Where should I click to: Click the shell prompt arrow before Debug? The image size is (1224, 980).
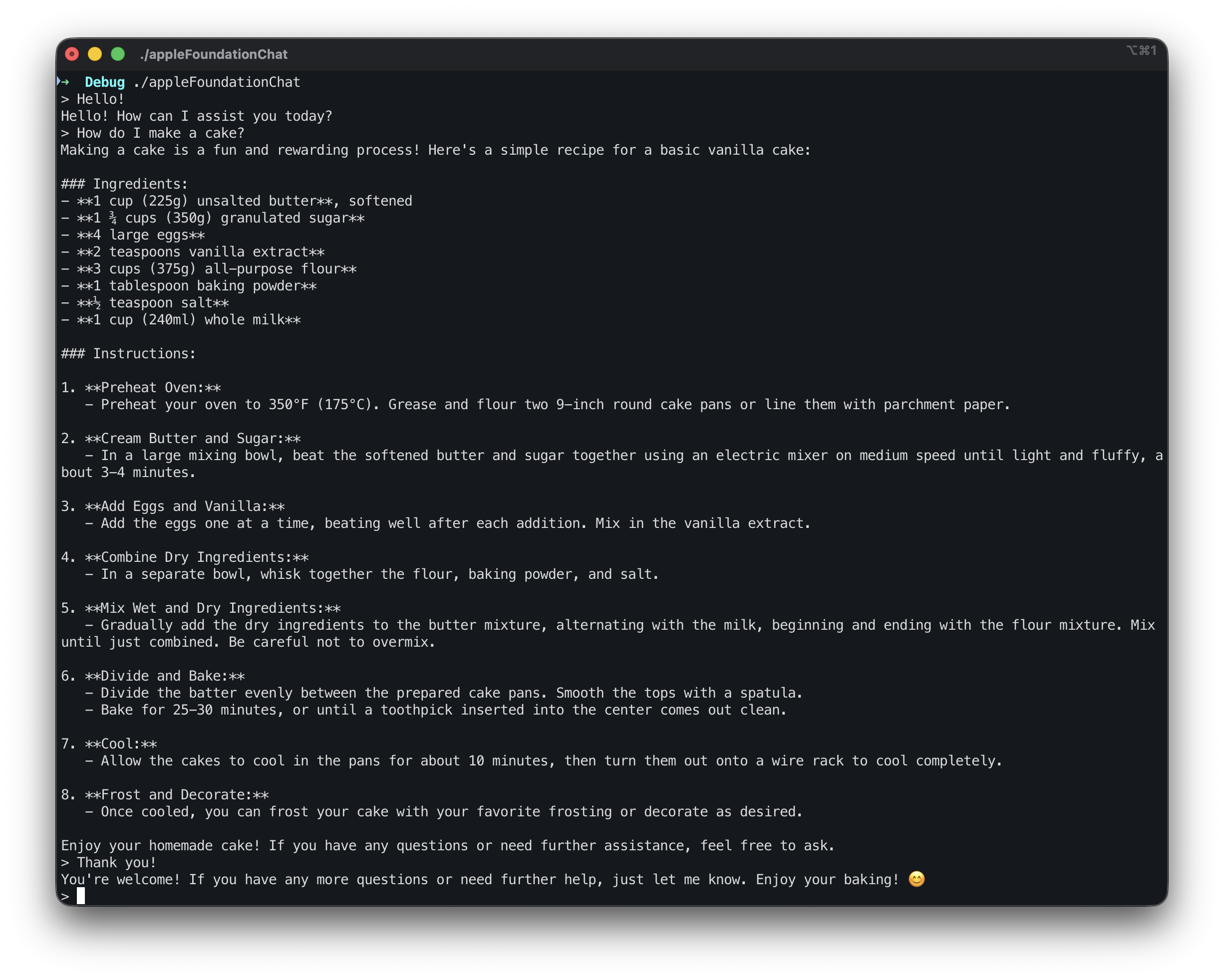click(x=63, y=82)
